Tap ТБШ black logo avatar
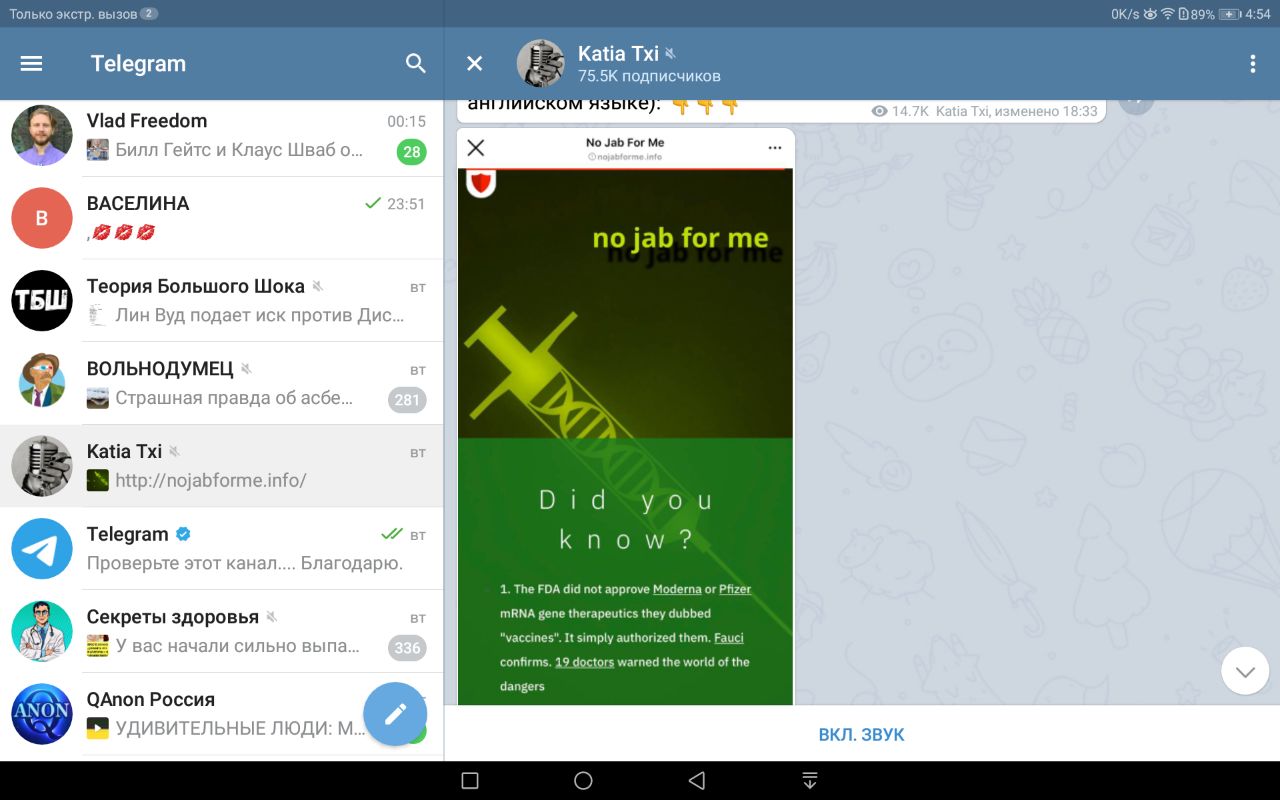This screenshot has width=1280, height=800. click(x=42, y=300)
